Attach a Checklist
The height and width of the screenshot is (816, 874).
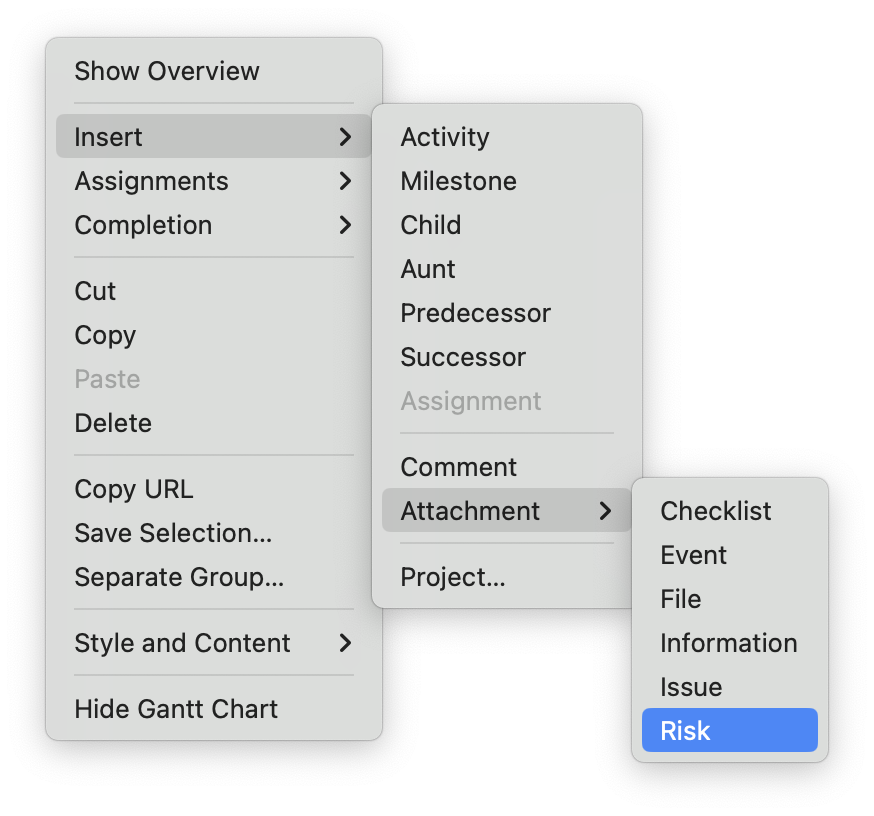(x=716, y=511)
